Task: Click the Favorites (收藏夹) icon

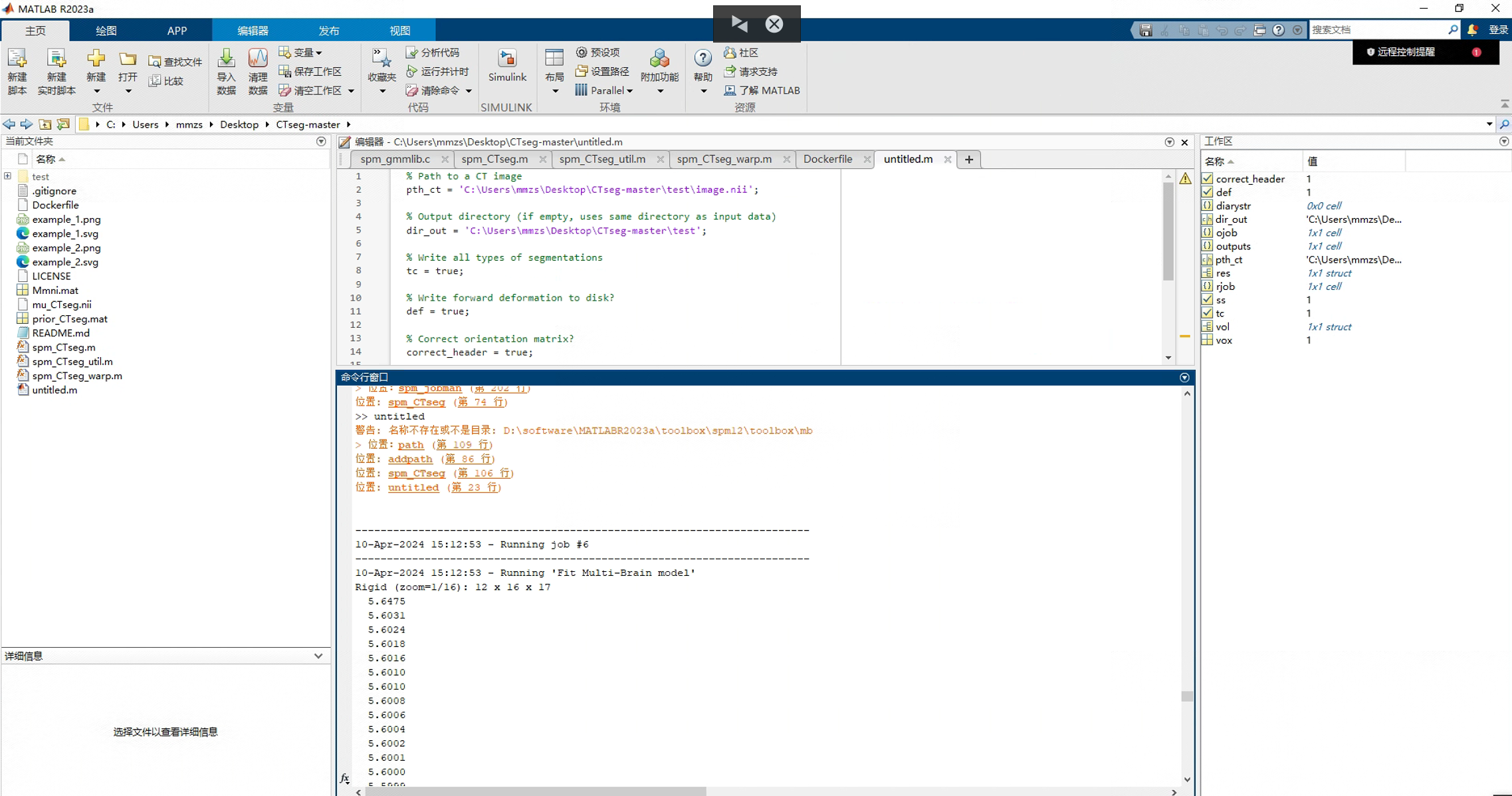Action: pos(381,59)
